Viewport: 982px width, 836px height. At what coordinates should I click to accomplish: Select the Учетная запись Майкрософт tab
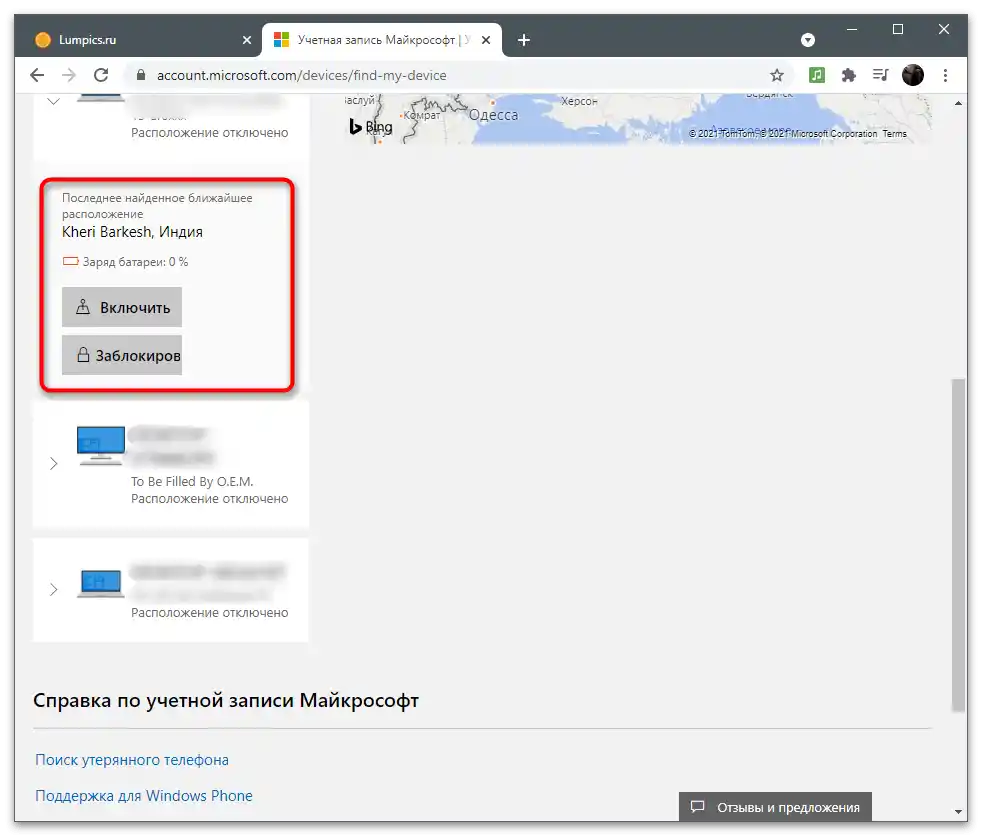point(382,40)
